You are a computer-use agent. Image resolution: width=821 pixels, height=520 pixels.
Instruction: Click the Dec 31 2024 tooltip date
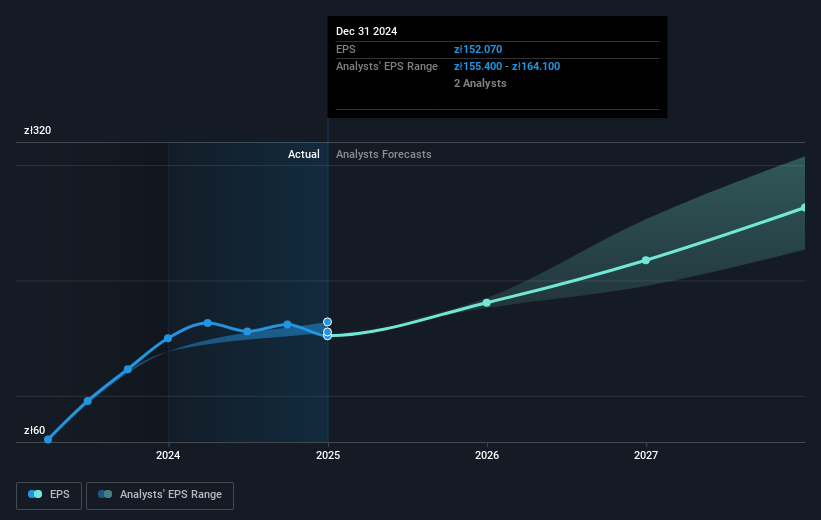point(367,31)
